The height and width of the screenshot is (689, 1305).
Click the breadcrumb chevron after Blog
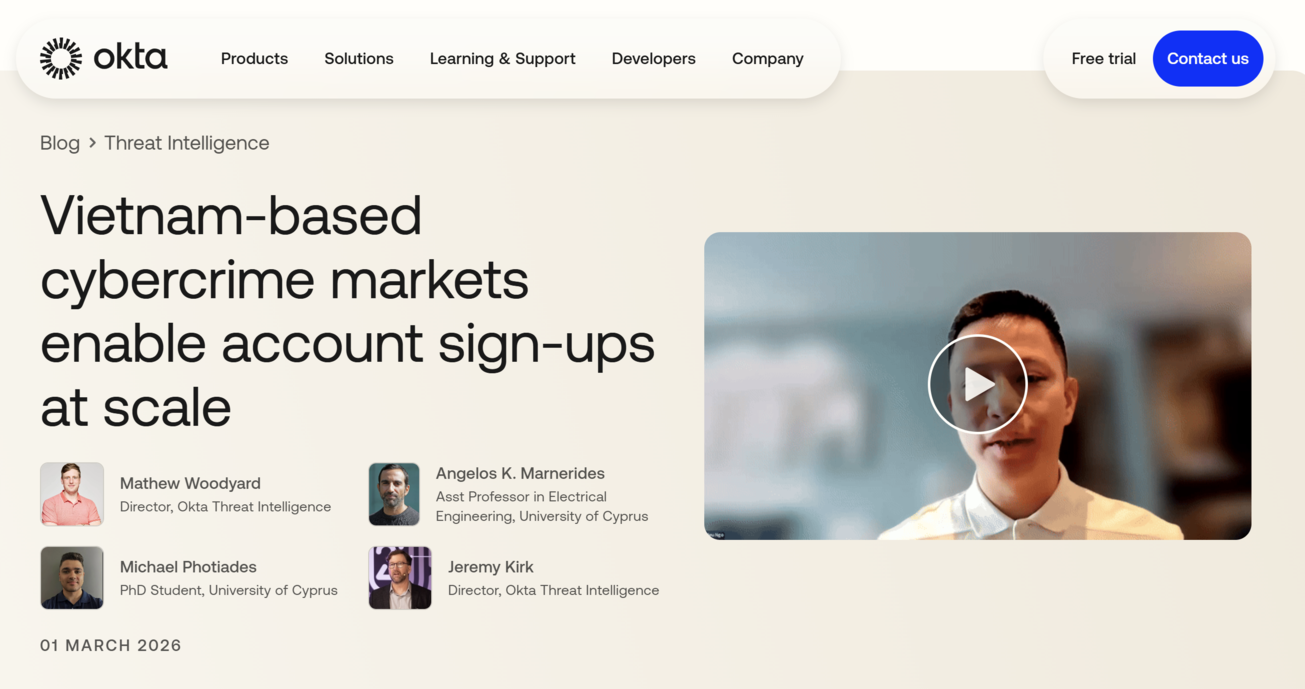tap(92, 143)
